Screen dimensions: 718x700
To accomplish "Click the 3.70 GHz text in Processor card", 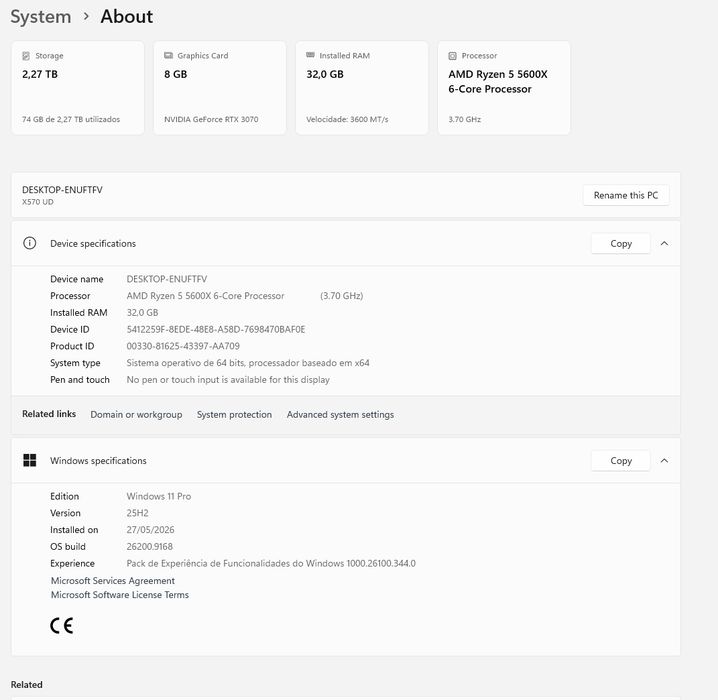I will point(464,119).
